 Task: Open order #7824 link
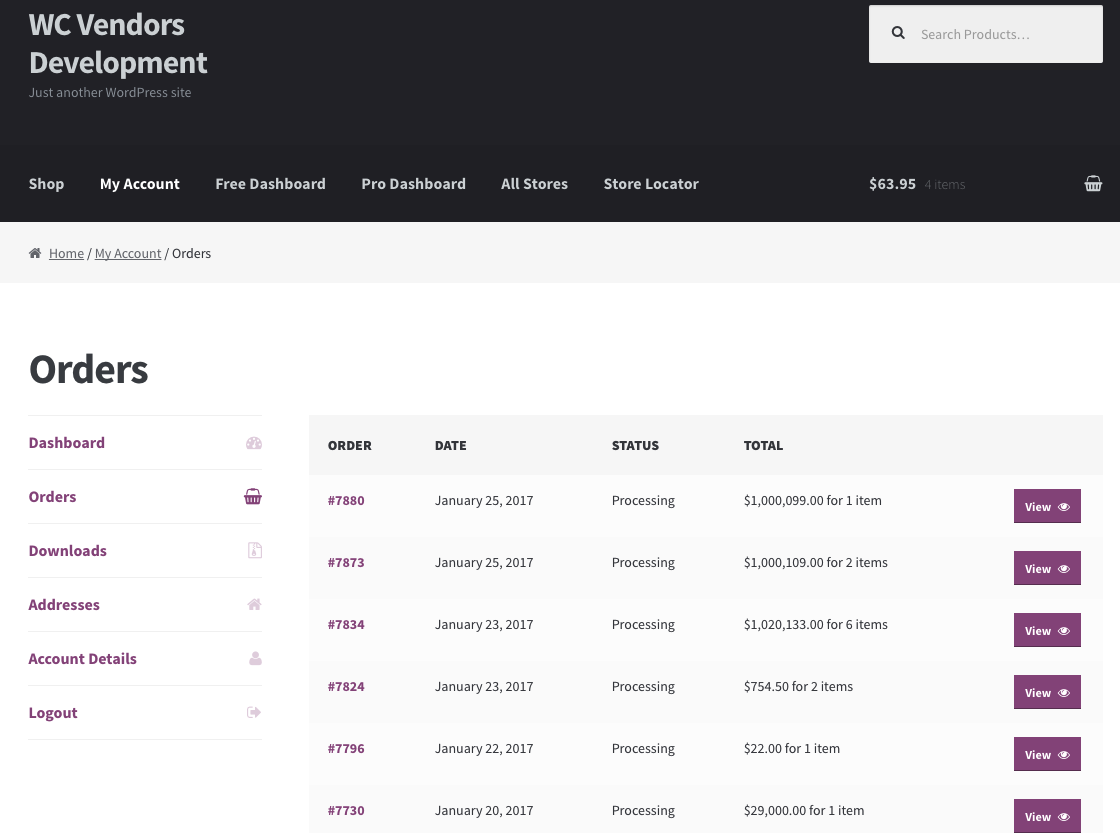point(346,687)
